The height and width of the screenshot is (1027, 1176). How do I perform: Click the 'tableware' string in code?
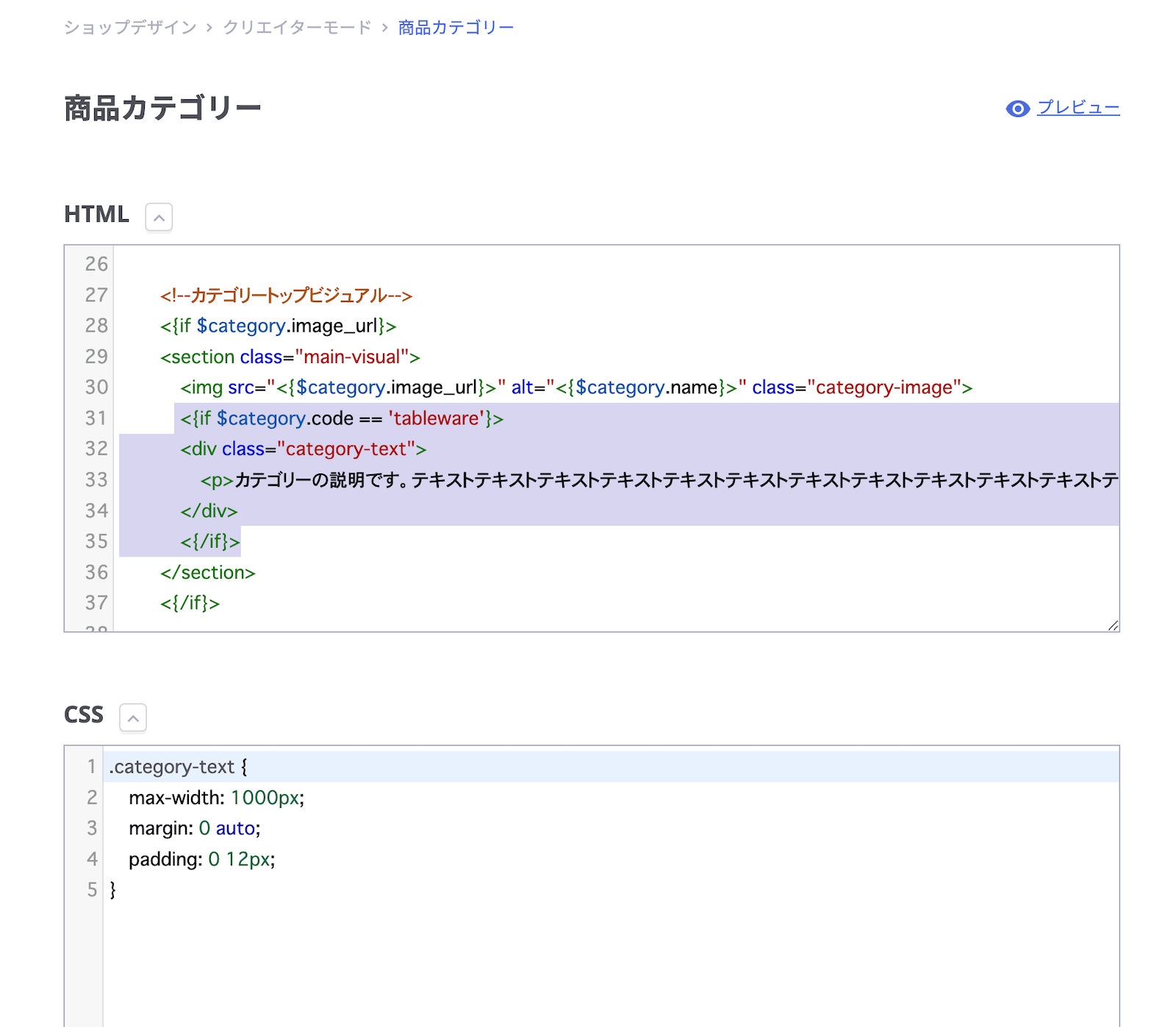pyautogui.click(x=435, y=419)
